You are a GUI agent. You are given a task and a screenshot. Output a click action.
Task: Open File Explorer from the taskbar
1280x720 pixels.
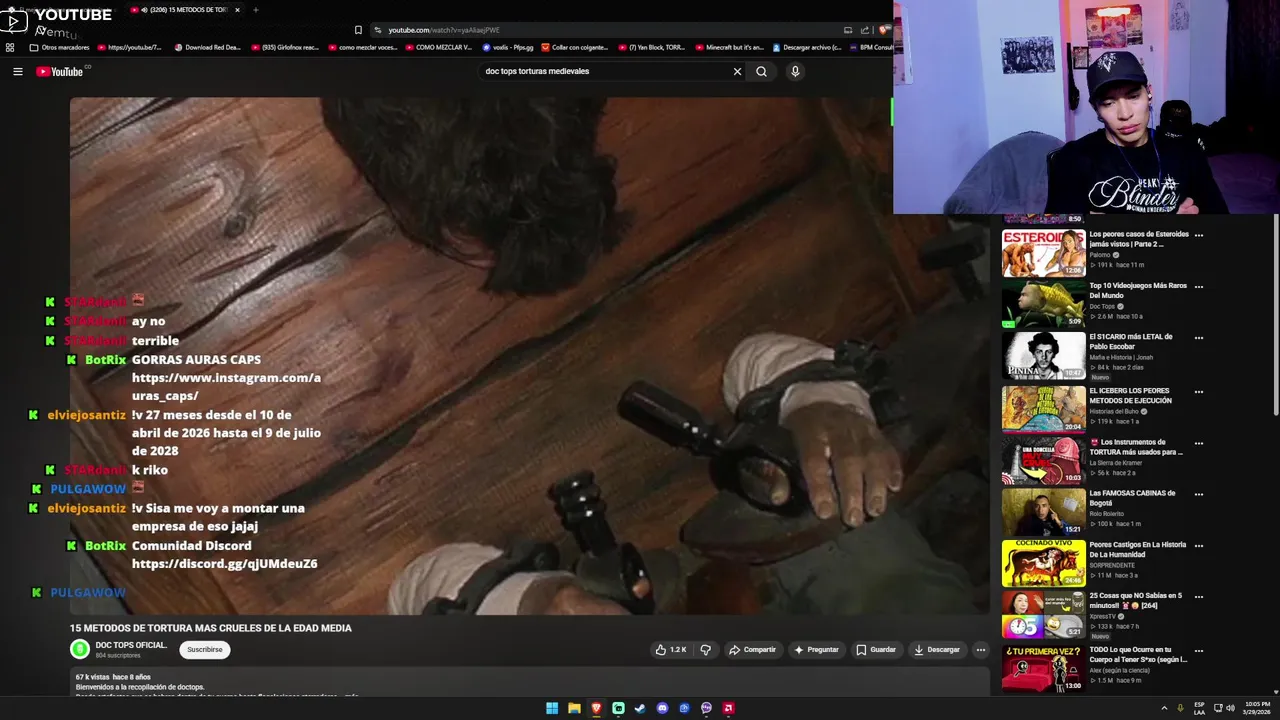pos(574,708)
